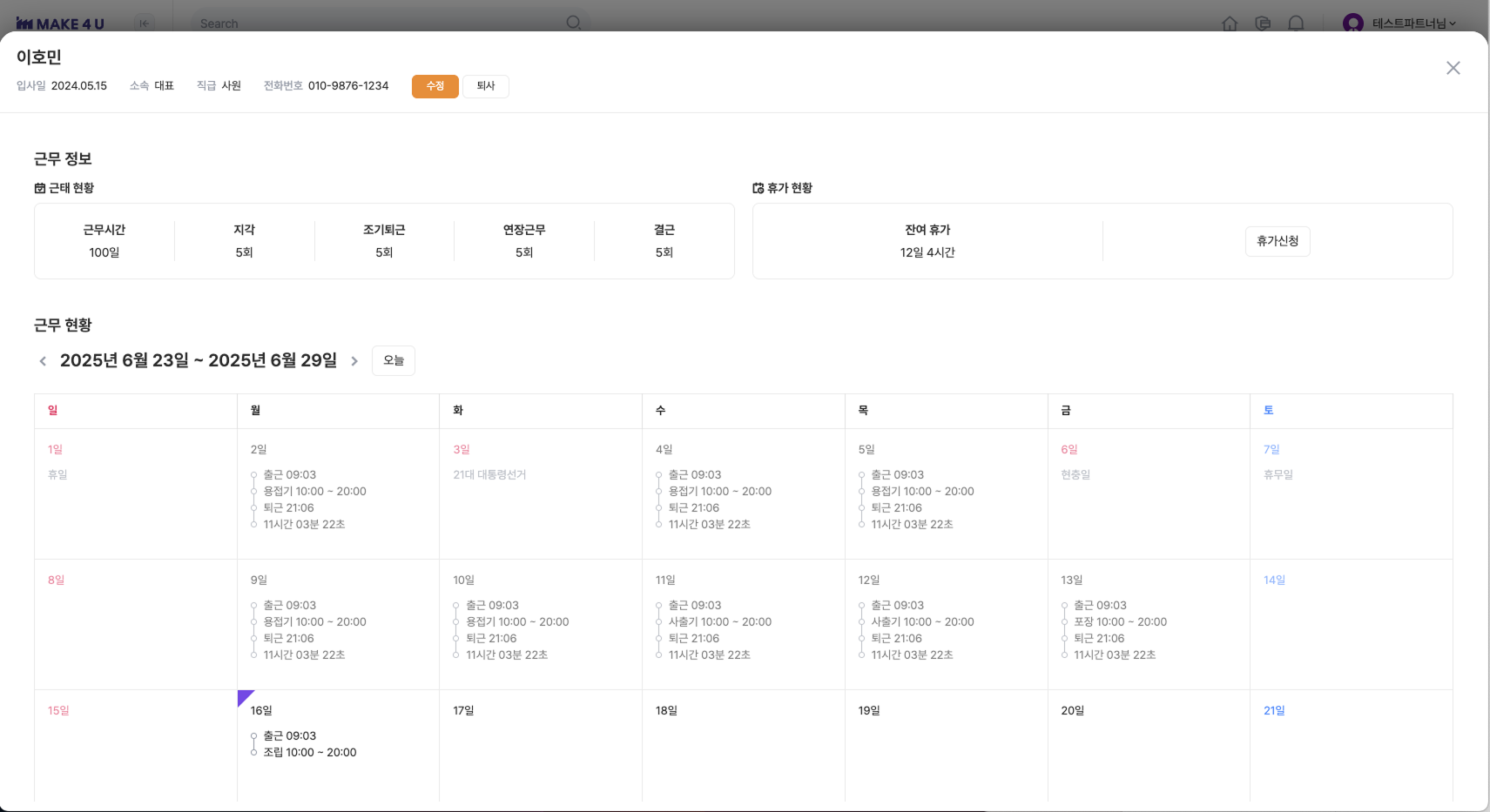1490x812 pixels.
Task: Go to previous week with left chevron
Action: pyautogui.click(x=43, y=361)
